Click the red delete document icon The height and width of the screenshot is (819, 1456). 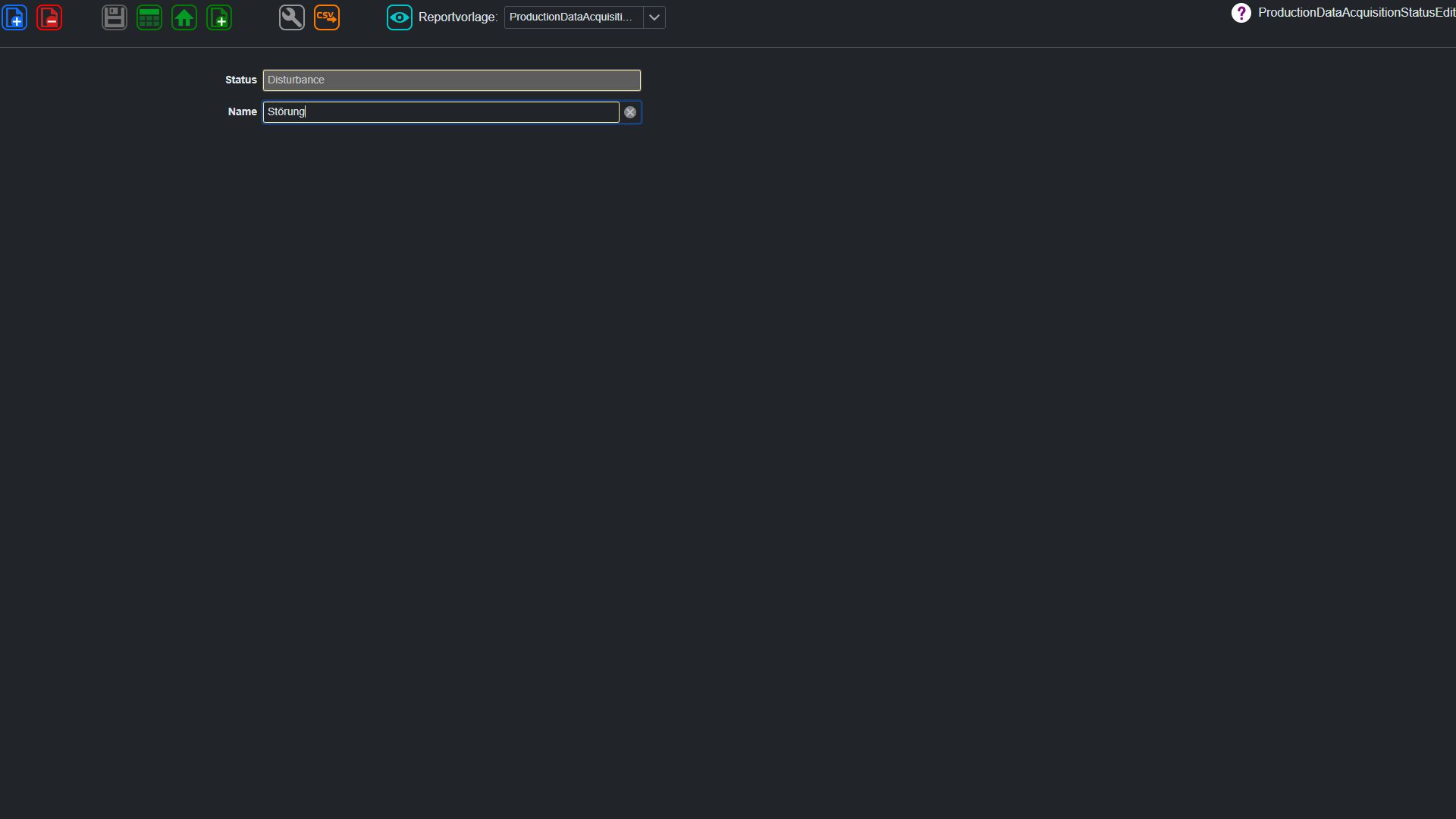[x=49, y=17]
